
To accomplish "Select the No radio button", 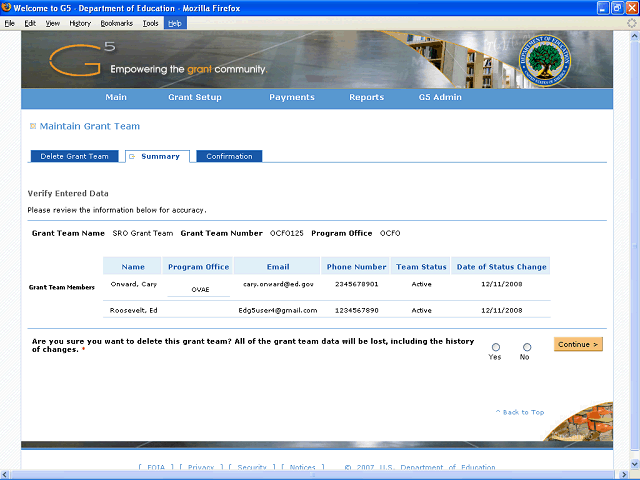I will click(526, 347).
